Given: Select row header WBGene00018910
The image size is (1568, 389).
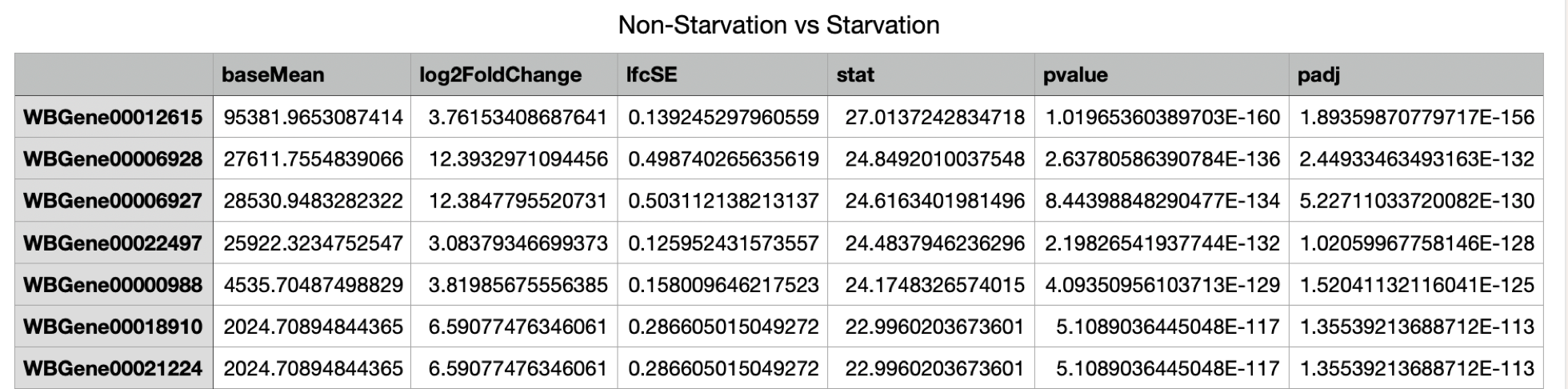Looking at the screenshot, I should tap(113, 327).
